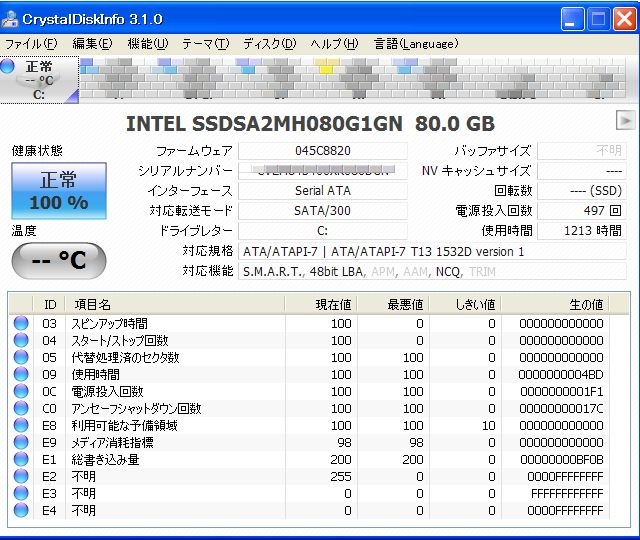Click raw value 0000000004BD
Screen dimensions: 640x540
(x=561, y=375)
